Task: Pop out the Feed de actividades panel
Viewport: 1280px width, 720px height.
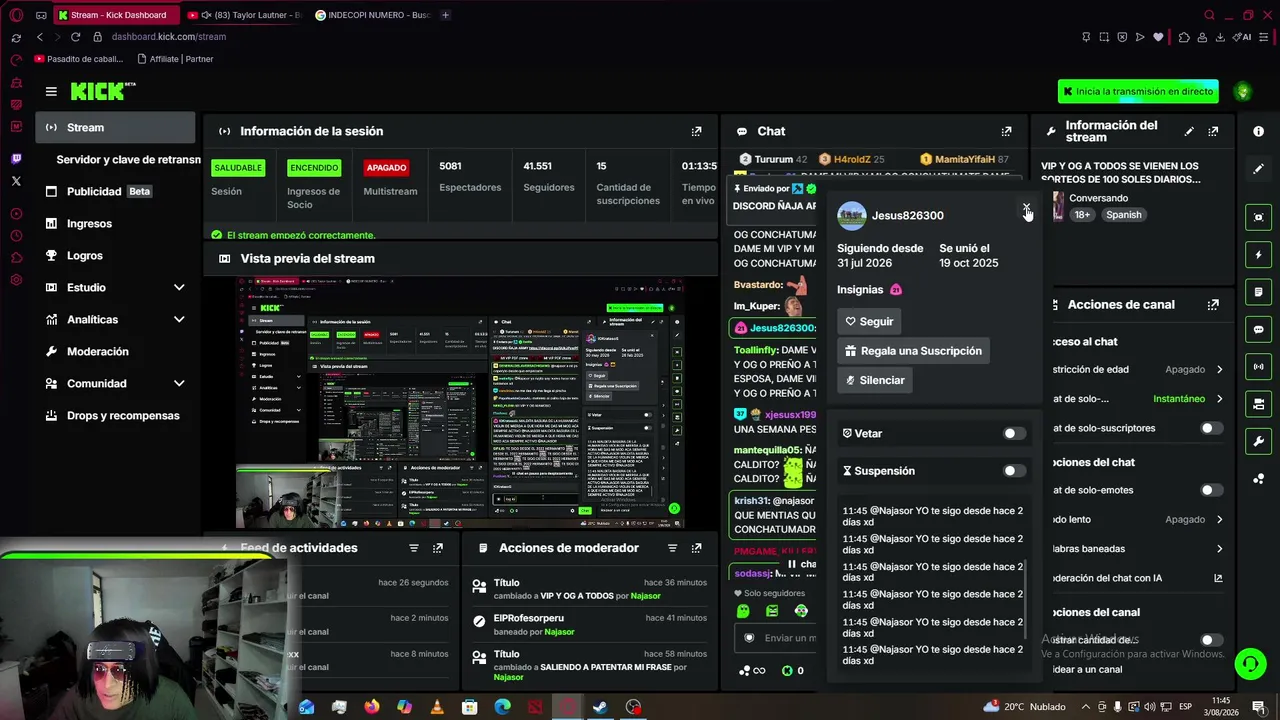Action: [x=438, y=548]
